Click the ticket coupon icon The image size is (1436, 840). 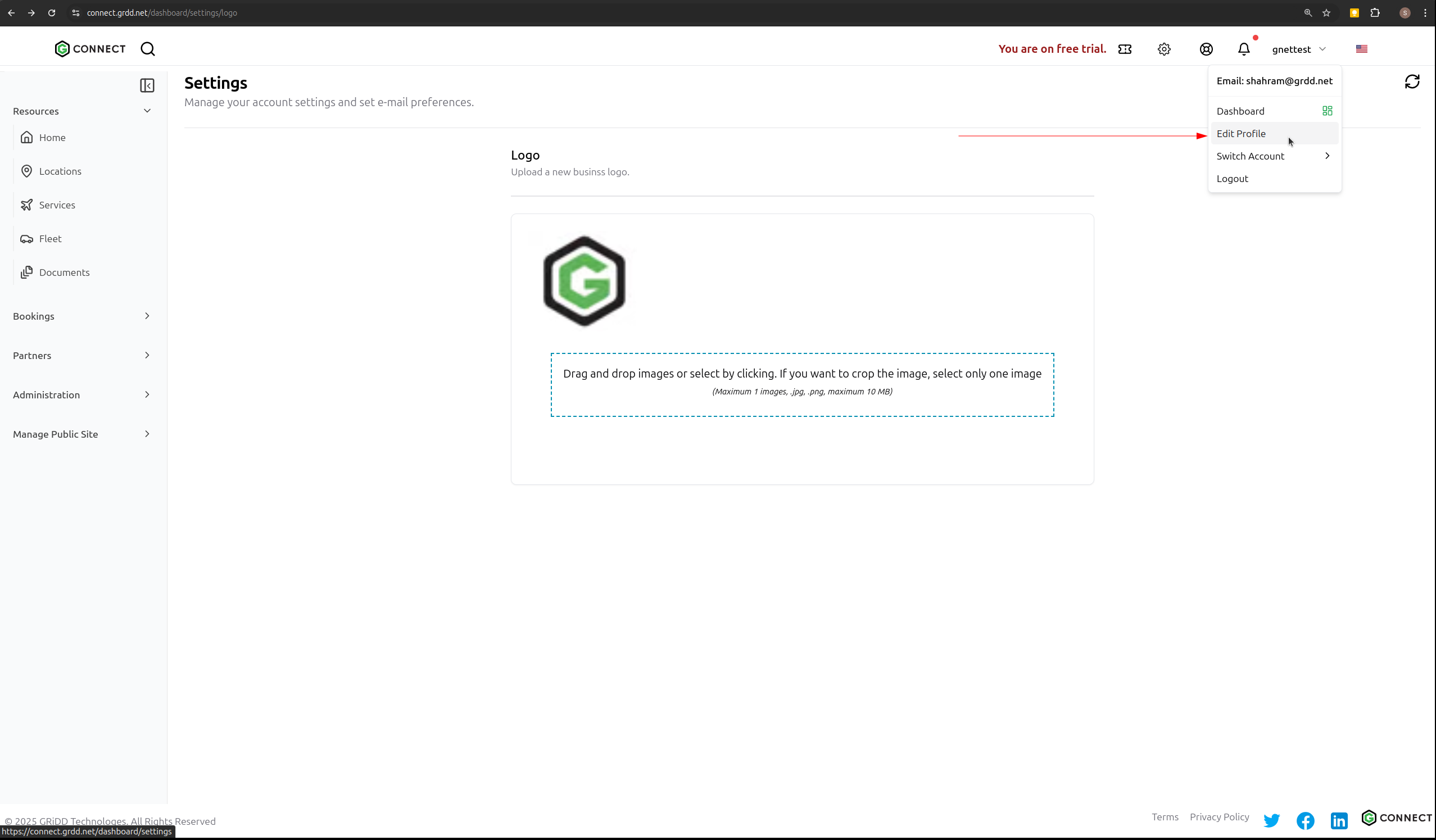click(1124, 49)
